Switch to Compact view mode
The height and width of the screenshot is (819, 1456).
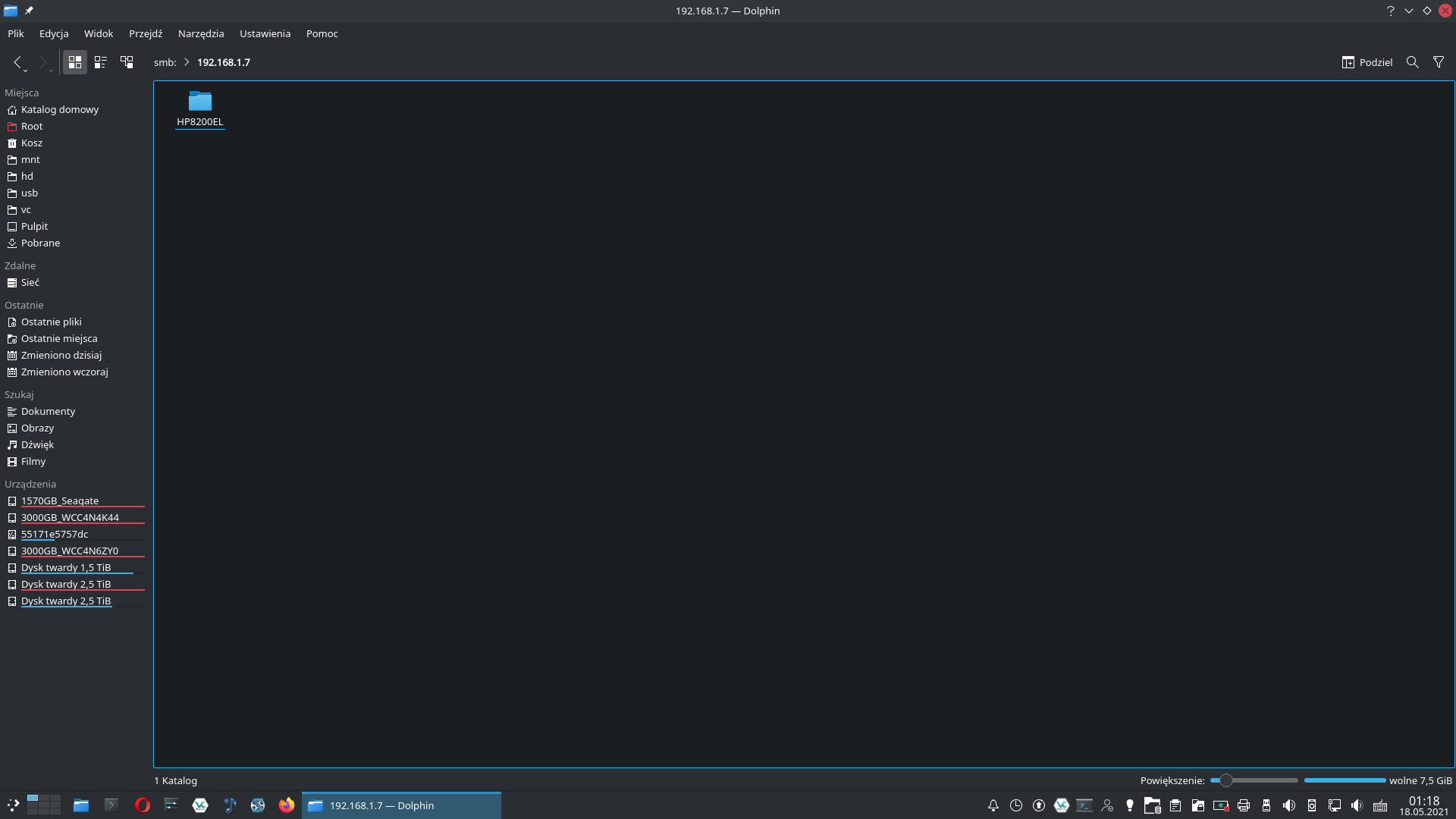101,62
